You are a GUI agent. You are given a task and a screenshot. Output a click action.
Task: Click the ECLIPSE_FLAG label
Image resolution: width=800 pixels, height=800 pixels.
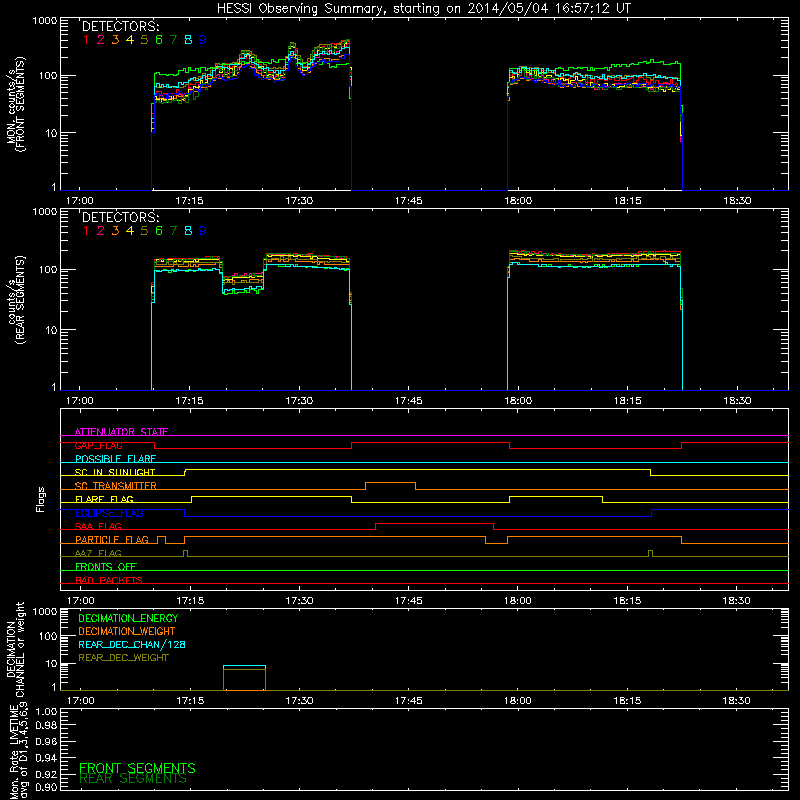pos(109,513)
